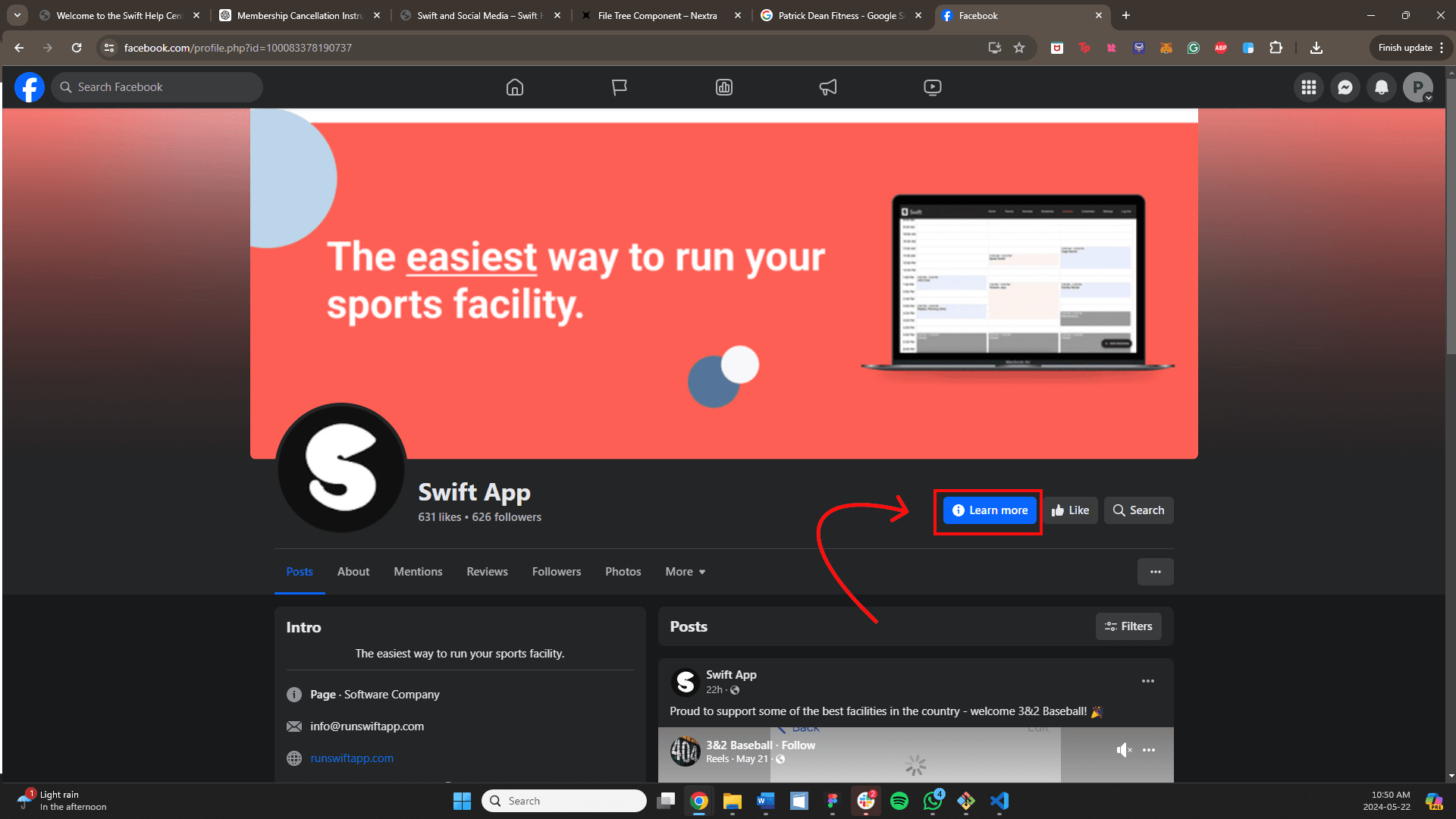Select the Facebook Marketplace icon
Image resolution: width=1456 pixels, height=819 pixels.
724,87
